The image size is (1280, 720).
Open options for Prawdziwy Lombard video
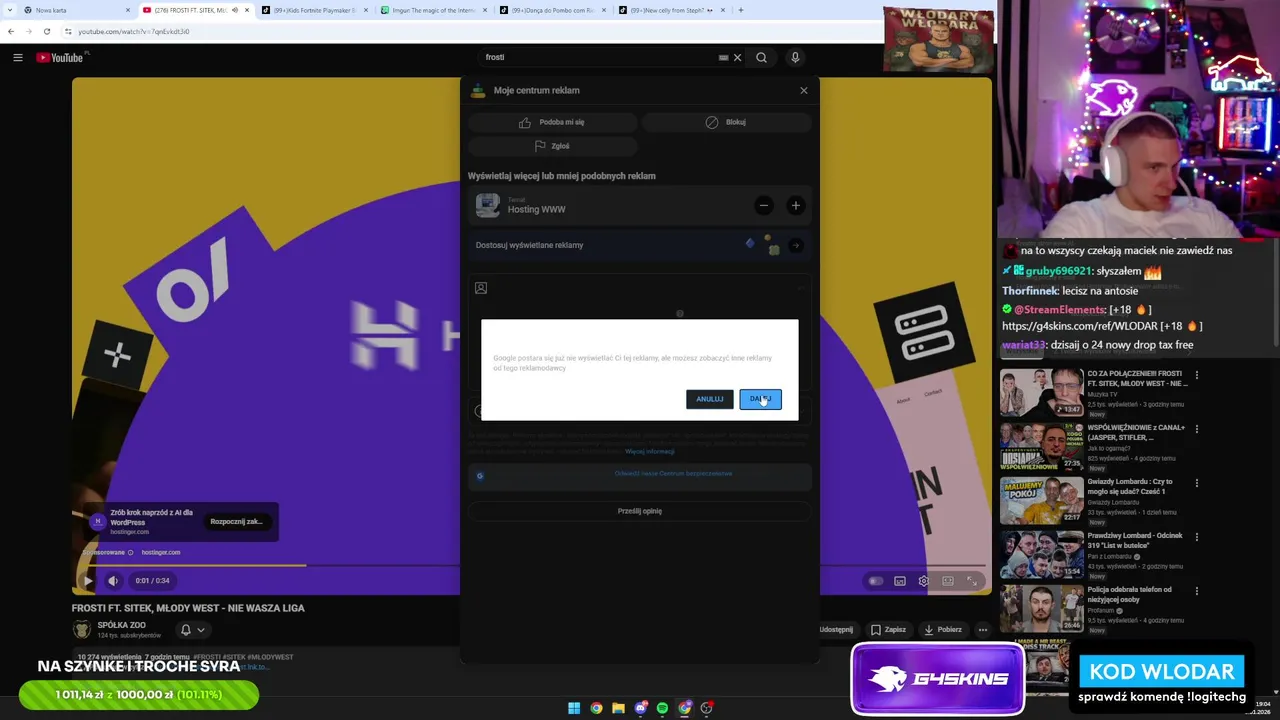pos(1197,538)
